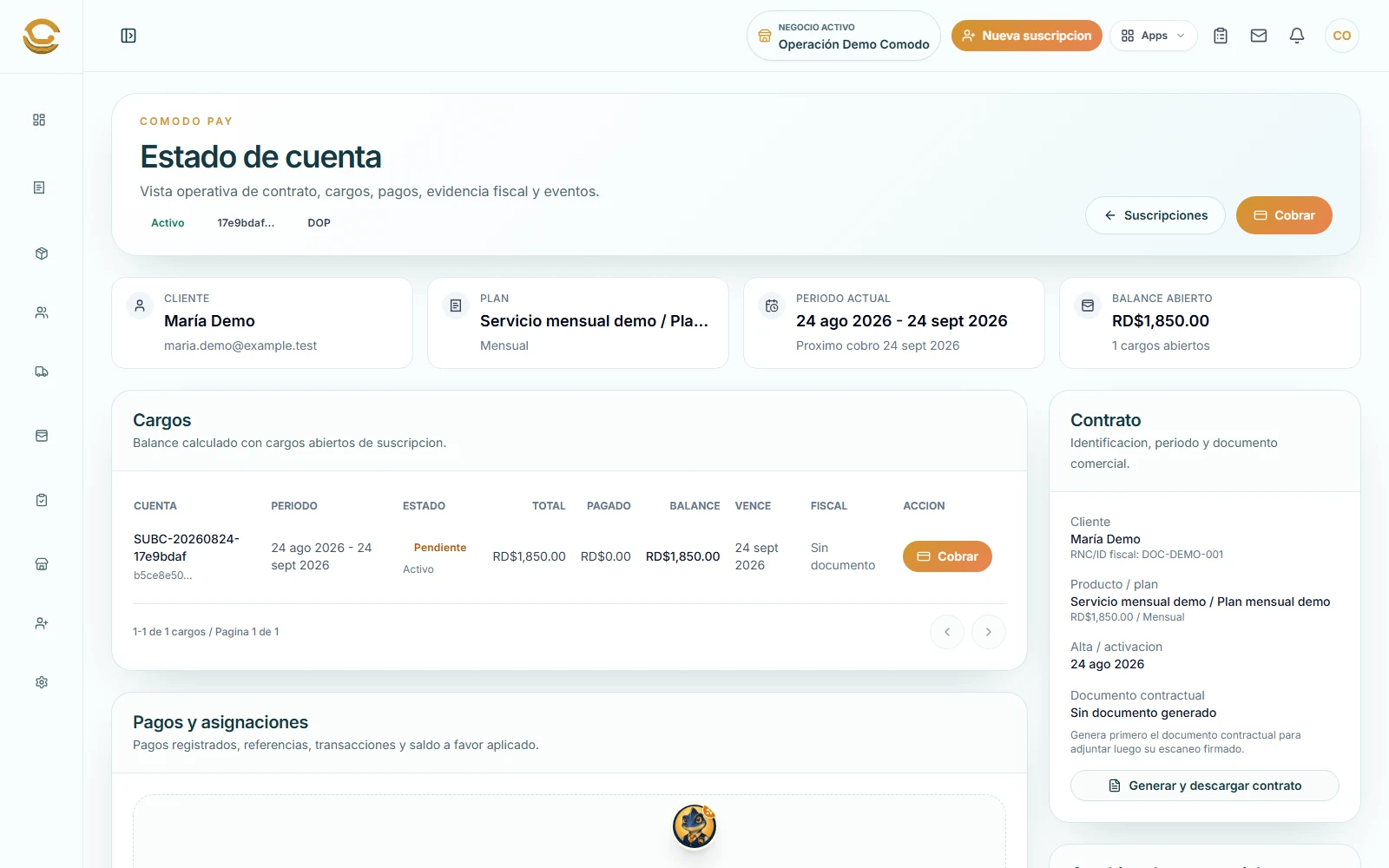Click Proximo cobro 24 sept 2026 text

878,345
